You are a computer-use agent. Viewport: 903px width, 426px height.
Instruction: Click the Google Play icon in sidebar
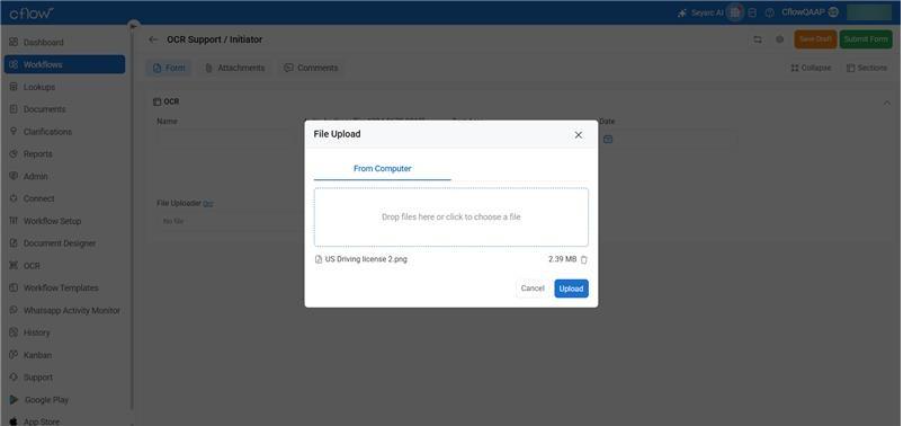click(14, 400)
